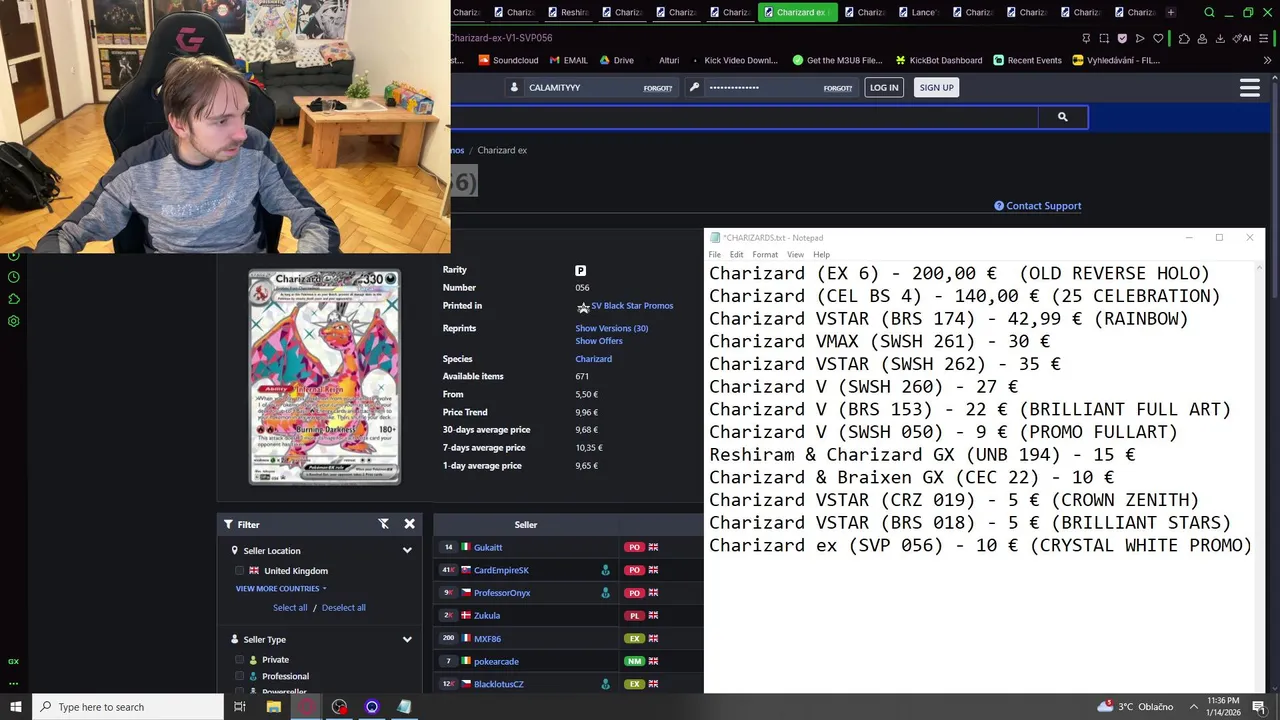Click the Deselect all countries link
The image size is (1280, 720).
click(344, 608)
